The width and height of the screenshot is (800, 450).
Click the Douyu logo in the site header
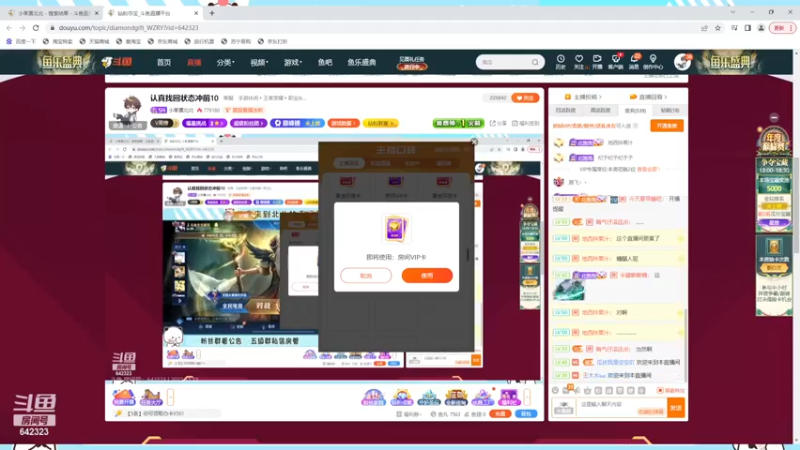click(117, 62)
